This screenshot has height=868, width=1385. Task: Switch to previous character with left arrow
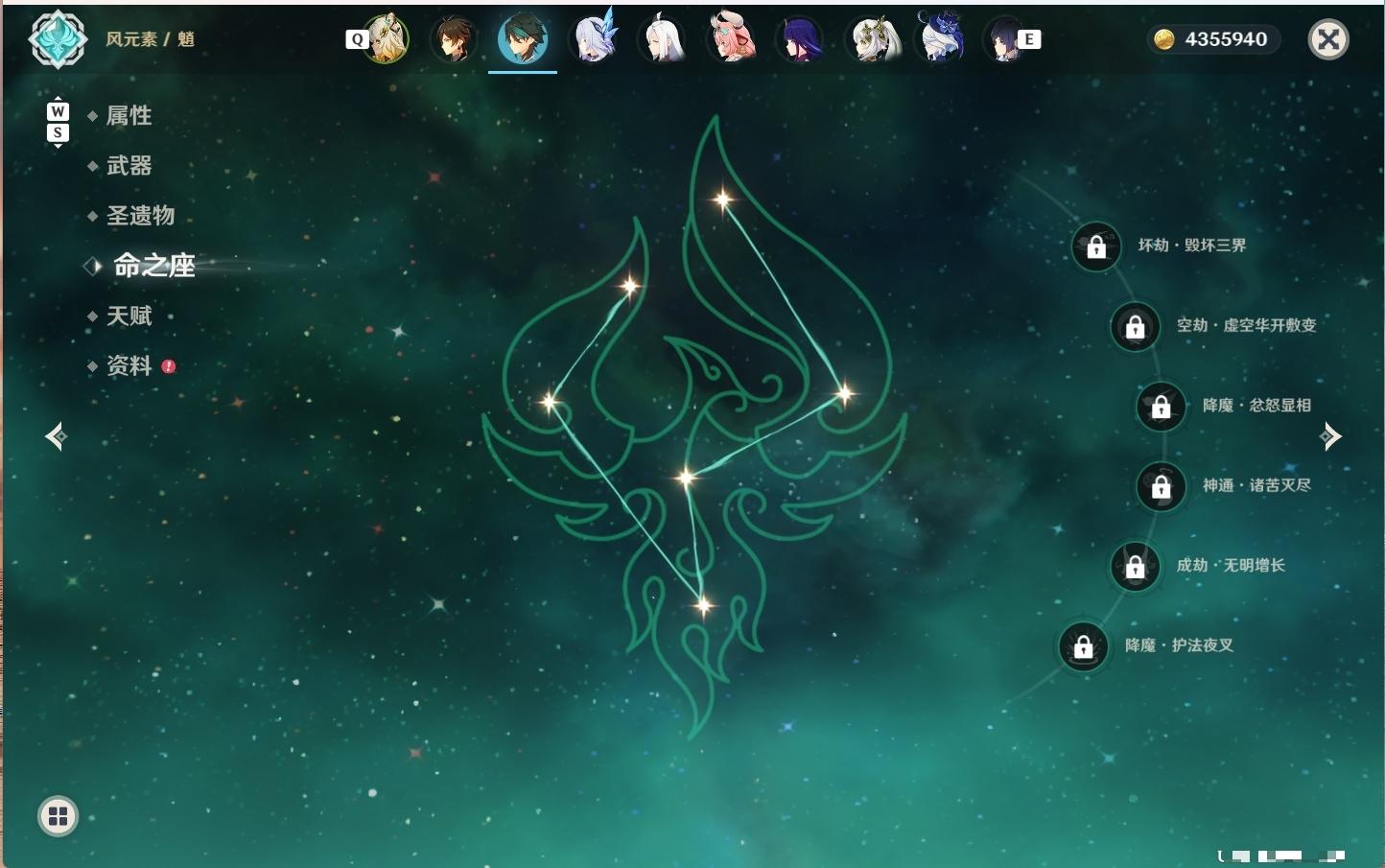(56, 436)
